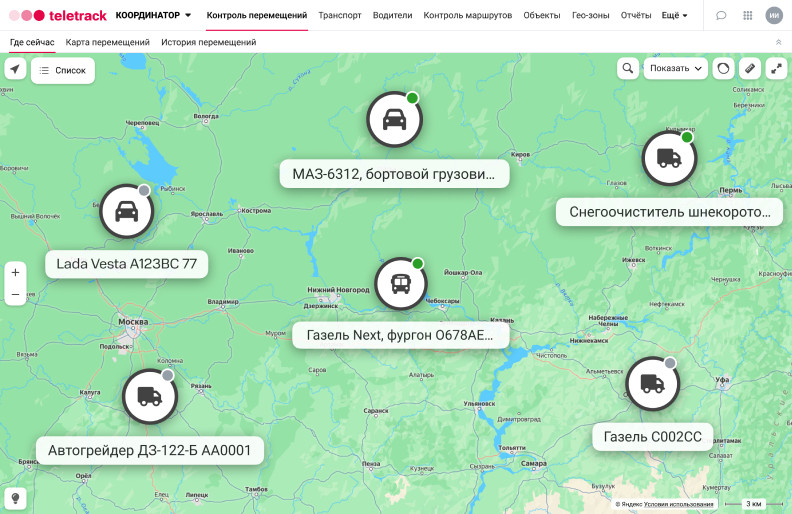The width and height of the screenshot is (792, 514).
Task: Open the Контроль перемещений menu
Action: [257, 15]
